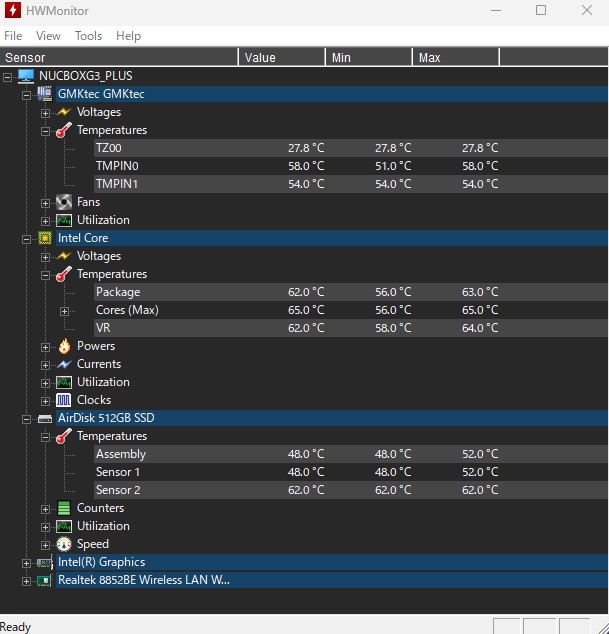Expand the Speed node

click(45, 545)
